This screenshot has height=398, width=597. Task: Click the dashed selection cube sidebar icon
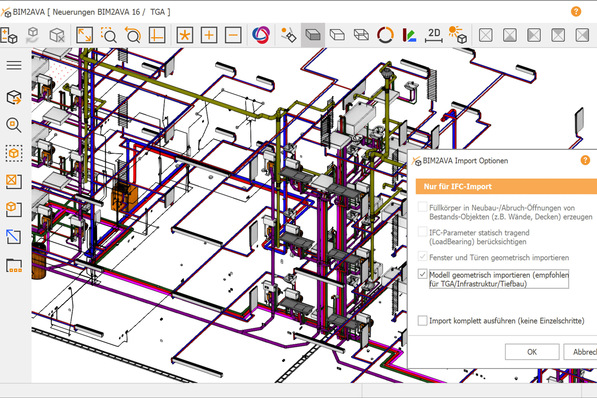pyautogui.click(x=14, y=153)
